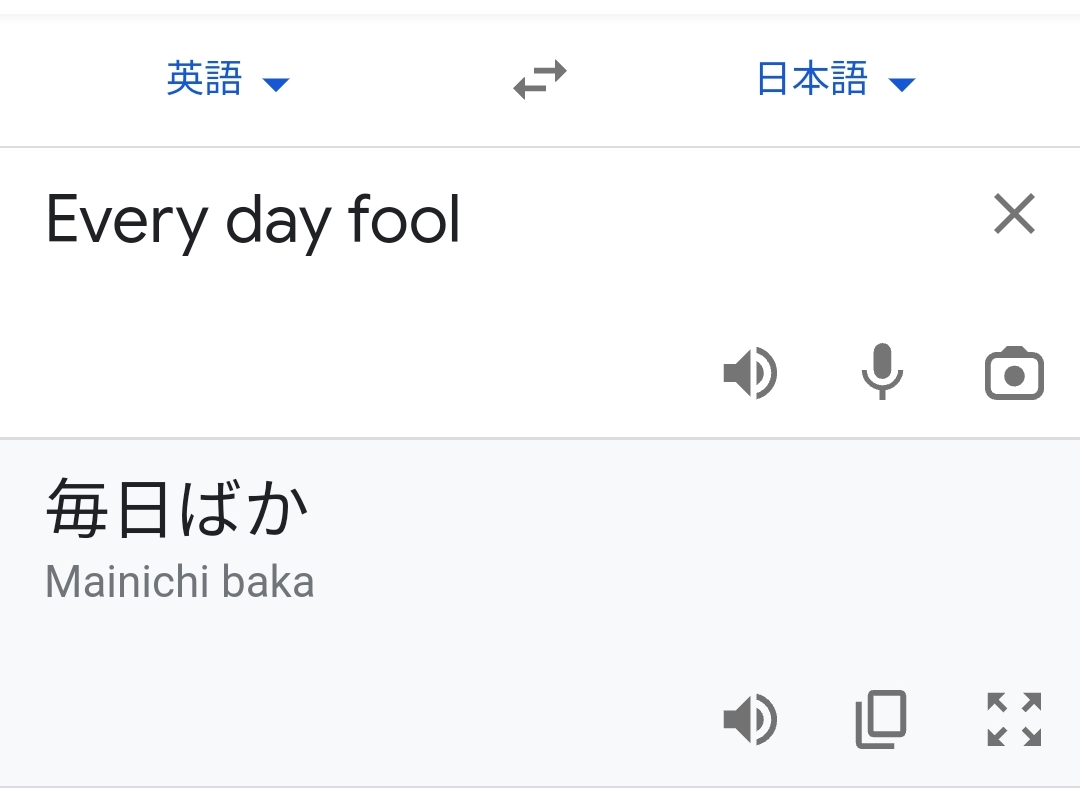
Task: Tap the romanization "Mainichi baka"
Action: (180, 582)
